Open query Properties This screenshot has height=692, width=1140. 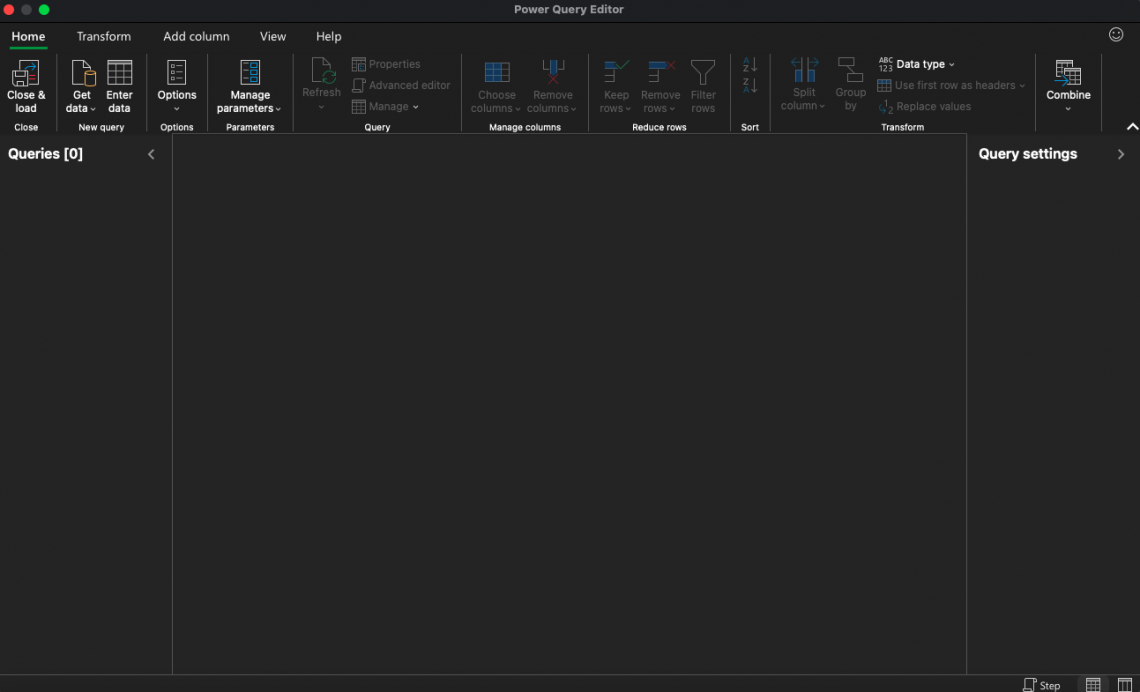click(x=386, y=64)
